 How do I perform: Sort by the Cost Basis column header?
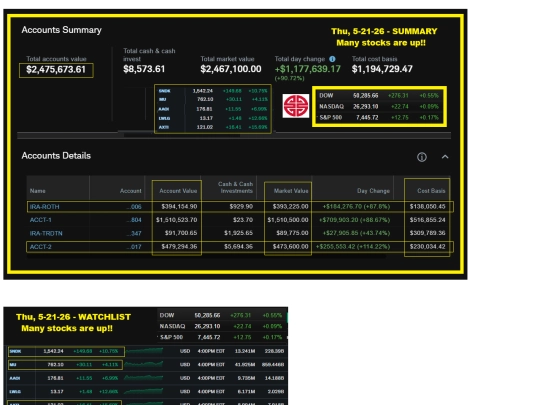coord(431,191)
